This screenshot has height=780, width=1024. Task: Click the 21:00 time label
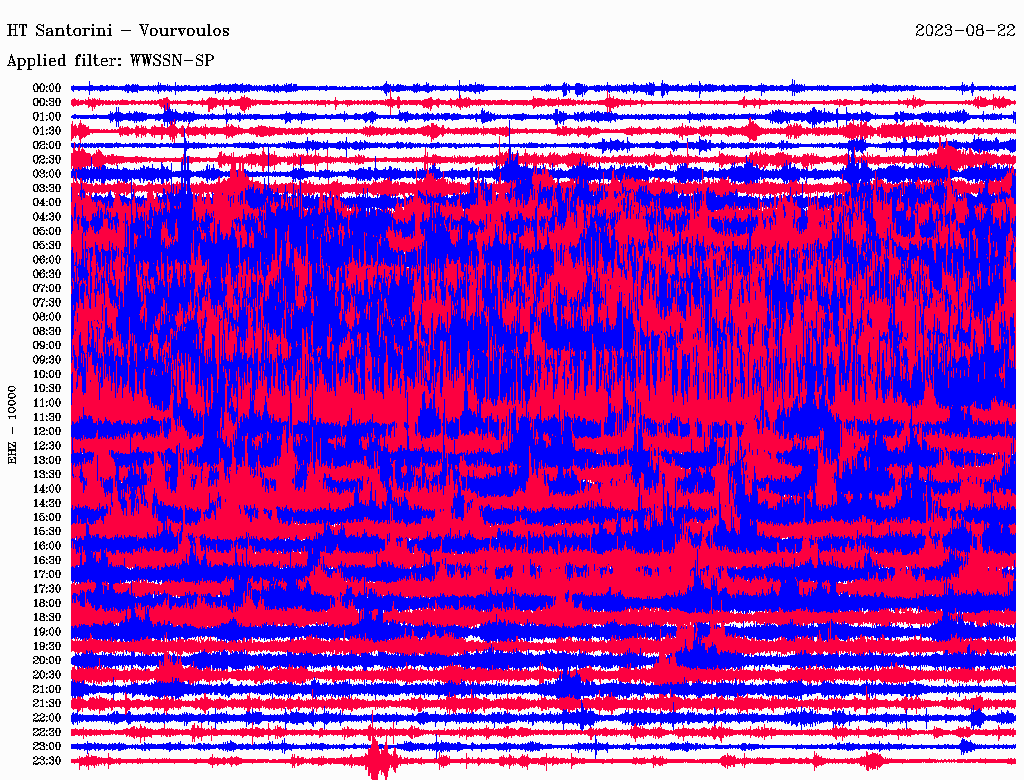click(47, 689)
